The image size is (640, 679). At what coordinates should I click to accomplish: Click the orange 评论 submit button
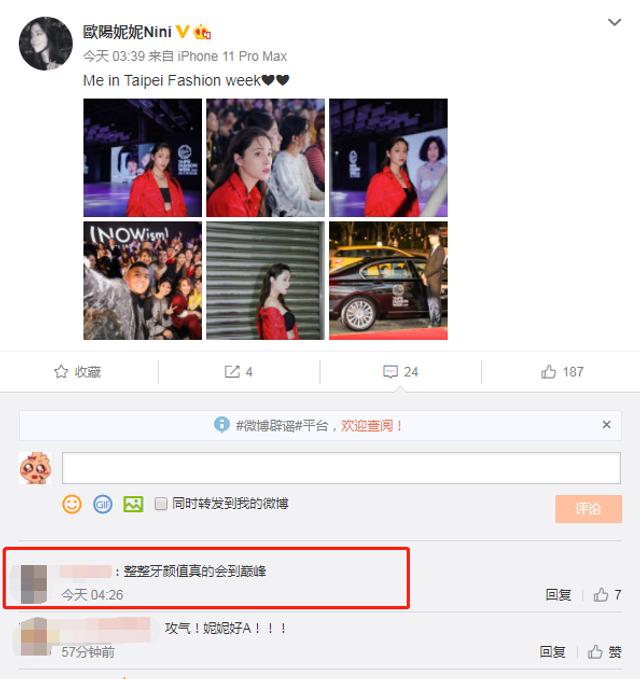pos(588,509)
